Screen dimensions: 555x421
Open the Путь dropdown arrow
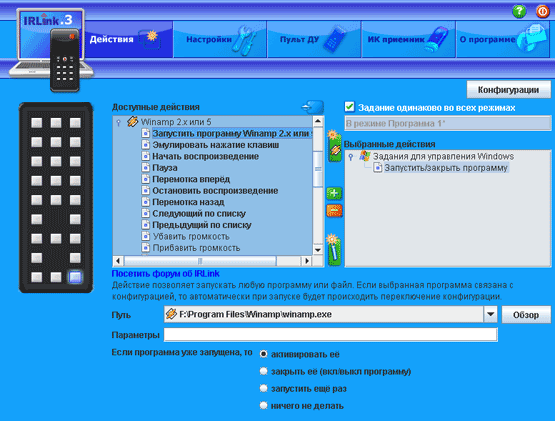click(490, 314)
